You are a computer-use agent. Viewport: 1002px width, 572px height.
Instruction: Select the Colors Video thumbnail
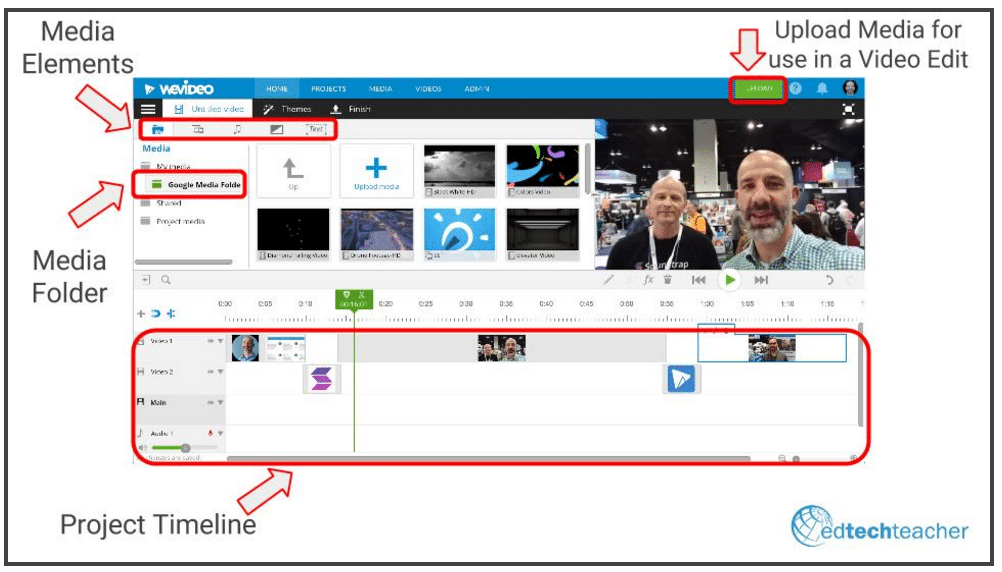coord(543,171)
